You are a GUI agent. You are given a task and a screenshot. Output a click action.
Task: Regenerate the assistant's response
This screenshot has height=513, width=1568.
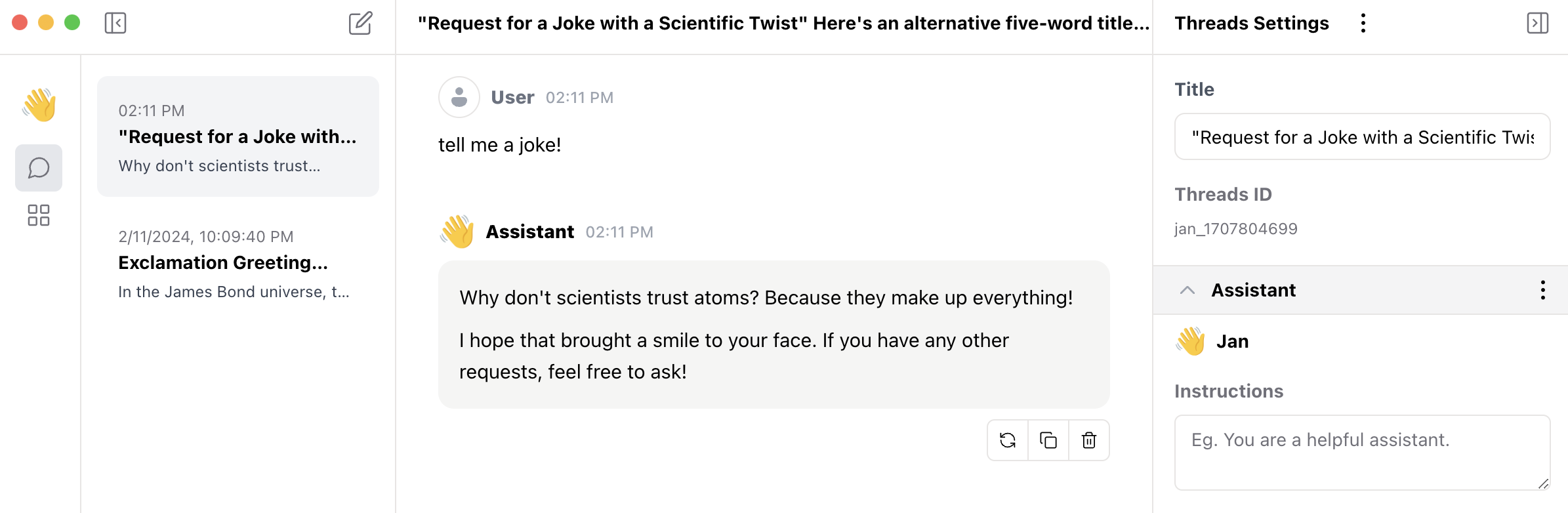coord(1008,440)
